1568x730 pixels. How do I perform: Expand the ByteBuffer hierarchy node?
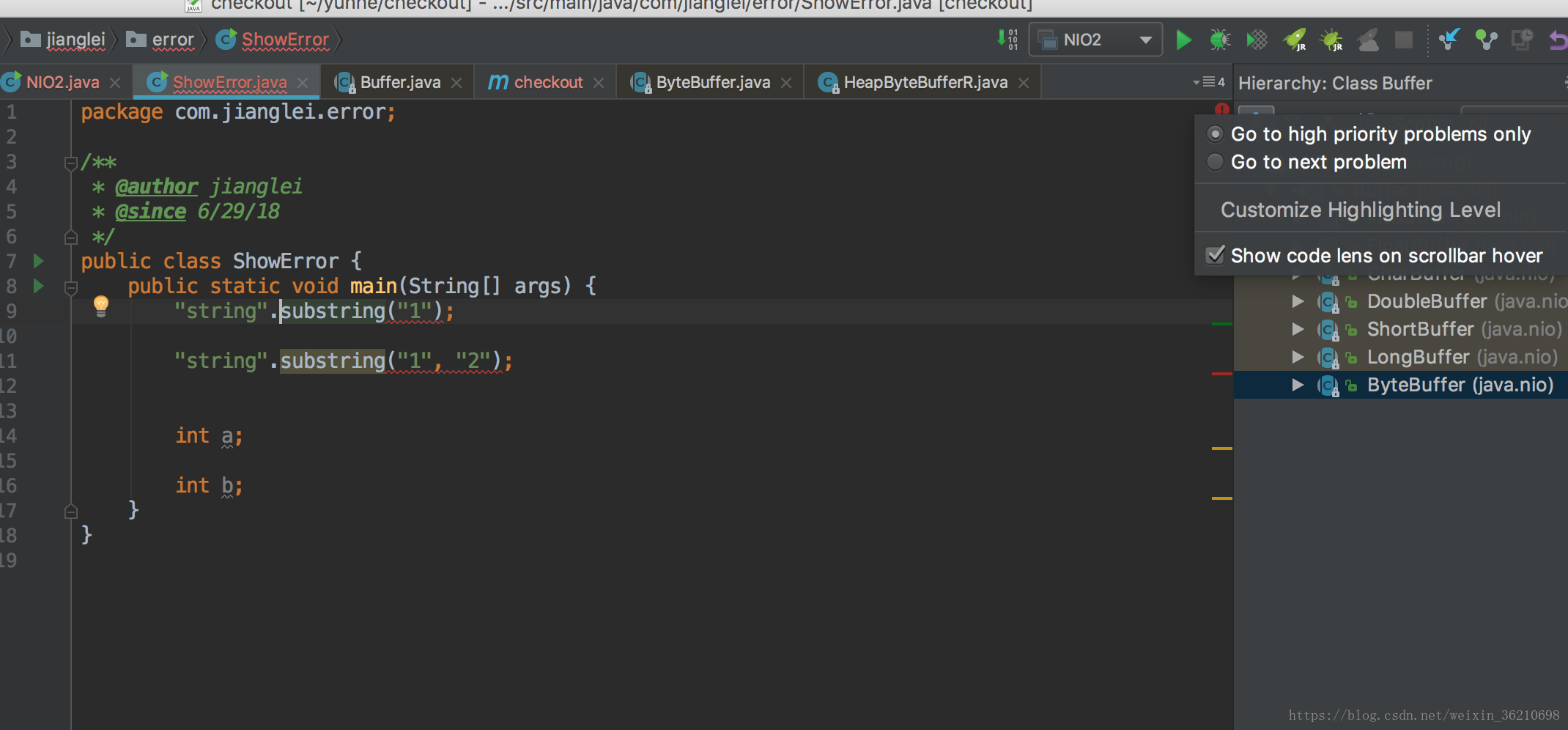tap(1298, 385)
